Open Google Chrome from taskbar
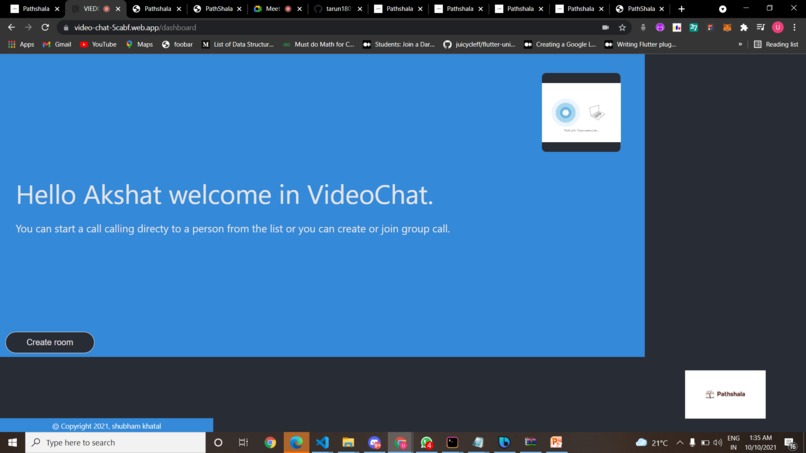Viewport: 806px width, 453px height. [x=270, y=442]
